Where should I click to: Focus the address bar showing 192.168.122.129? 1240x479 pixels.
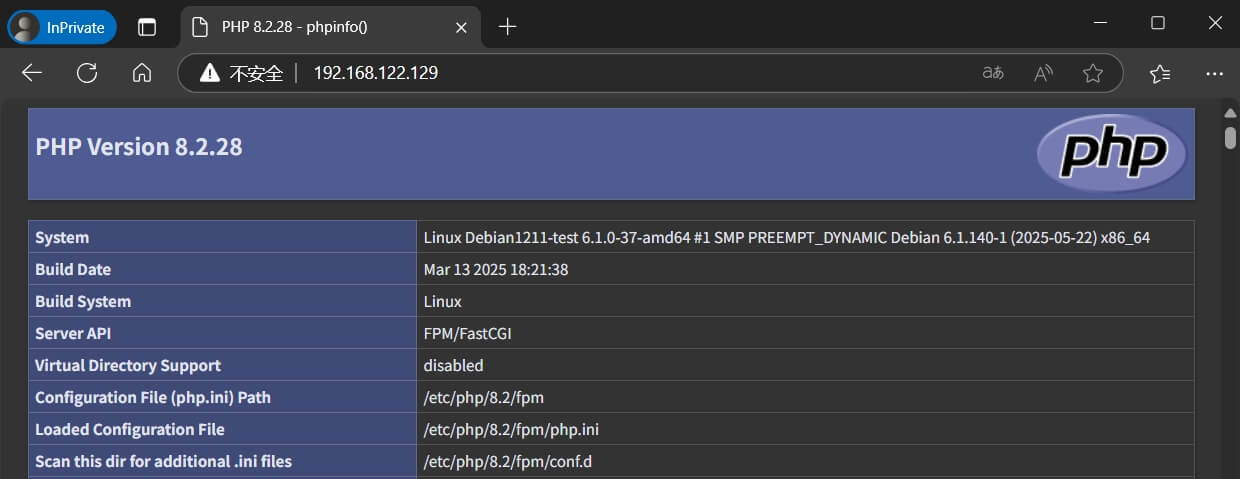click(376, 73)
